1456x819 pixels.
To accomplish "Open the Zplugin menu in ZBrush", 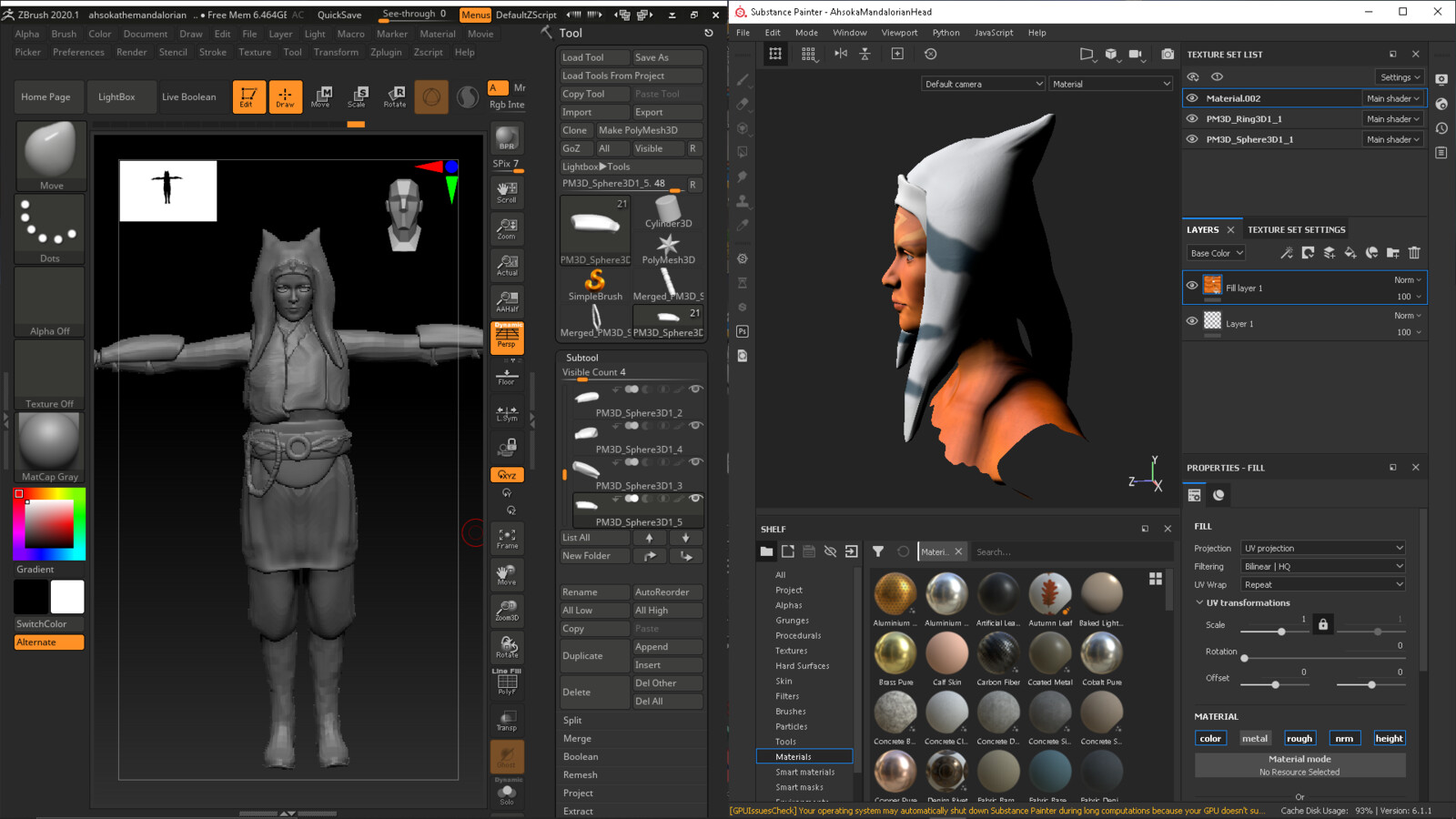I will point(386,52).
